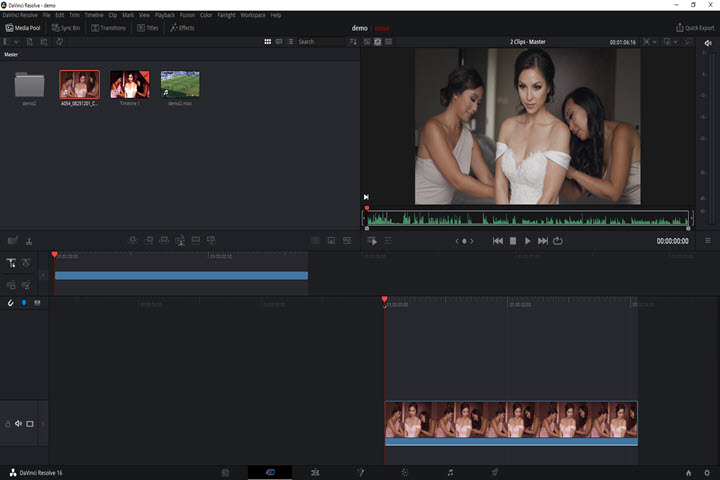Jump to next clip with fast-forward icon

click(543, 241)
